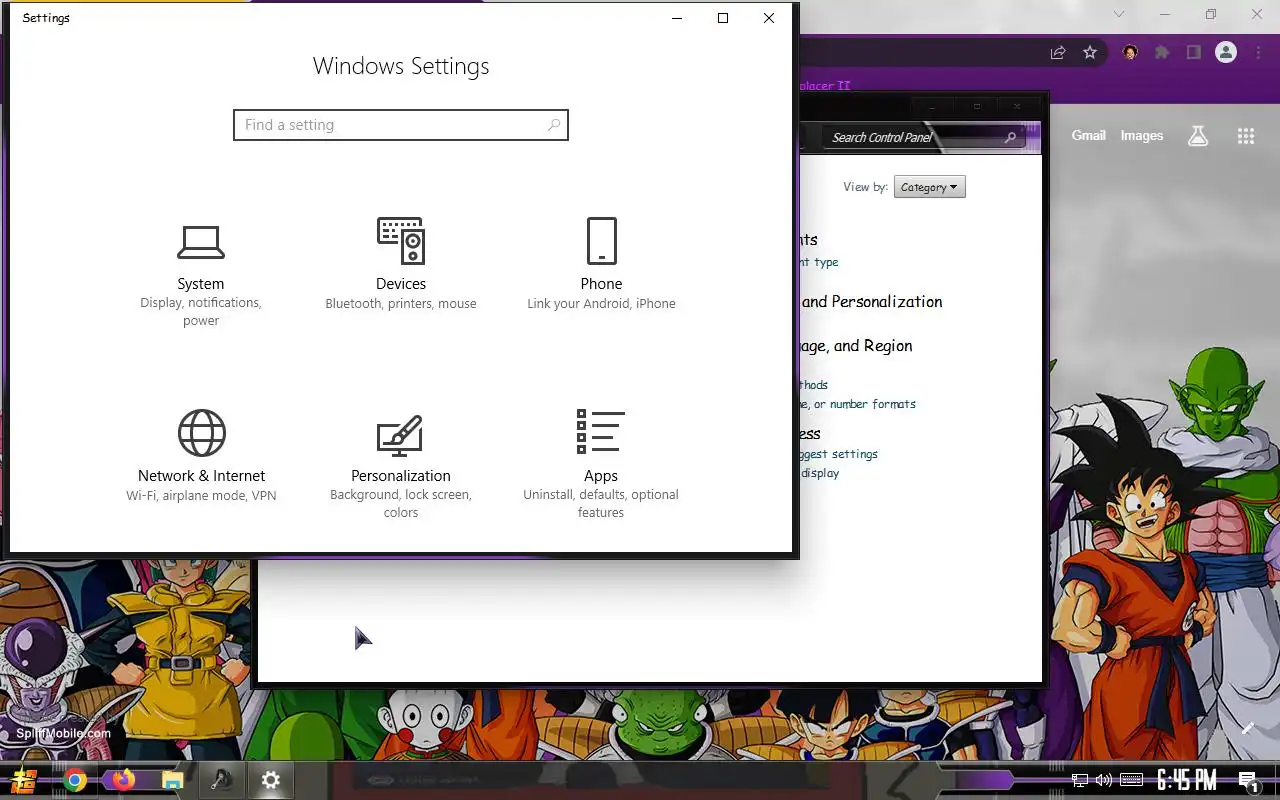Open the Devices settings category
Screen dimensions: 1280x800
click(401, 265)
